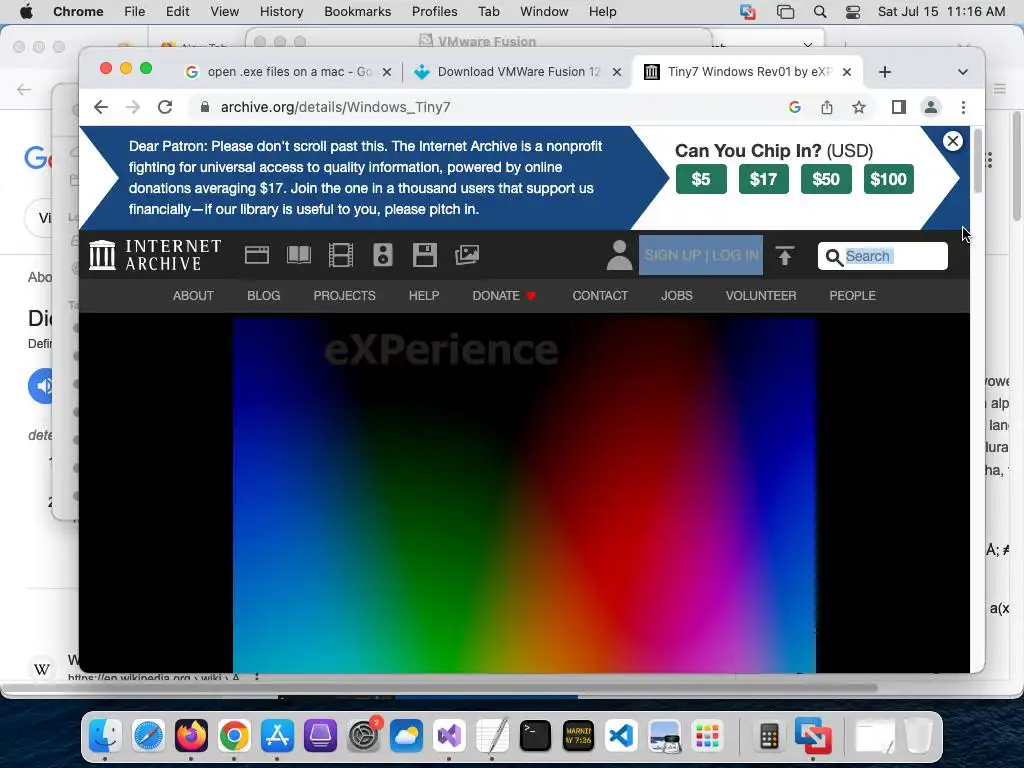Open the HELP navigation link
The height and width of the screenshot is (768, 1024).
click(424, 296)
